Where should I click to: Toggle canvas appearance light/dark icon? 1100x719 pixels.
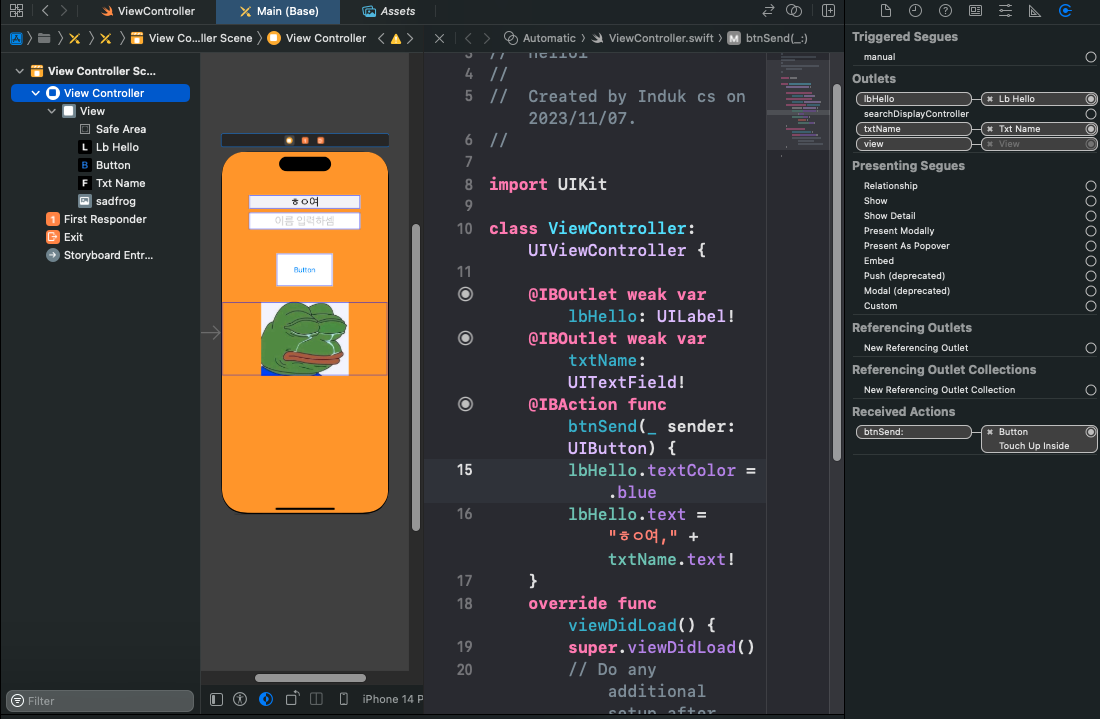point(266,699)
